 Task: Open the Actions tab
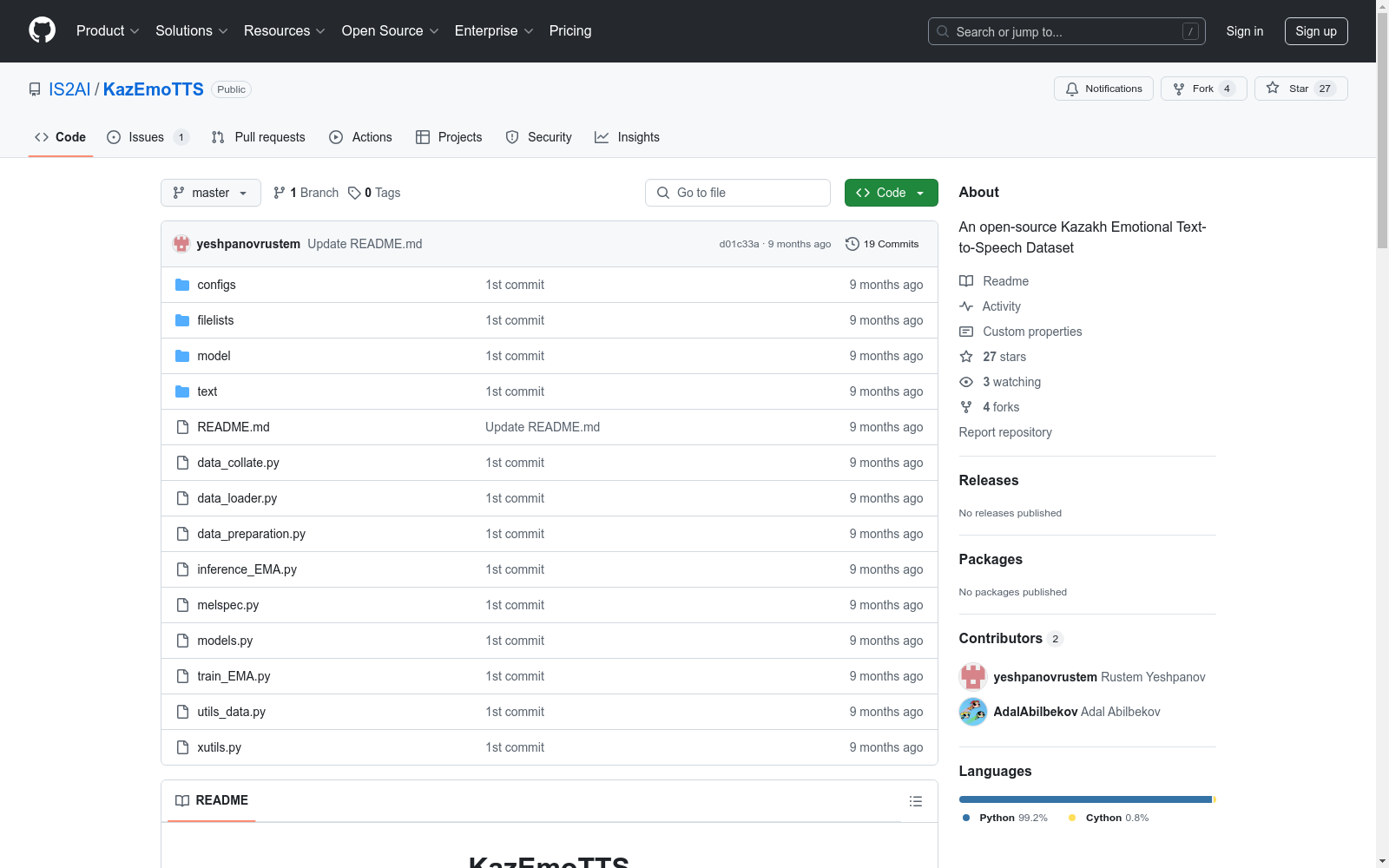coord(361,137)
